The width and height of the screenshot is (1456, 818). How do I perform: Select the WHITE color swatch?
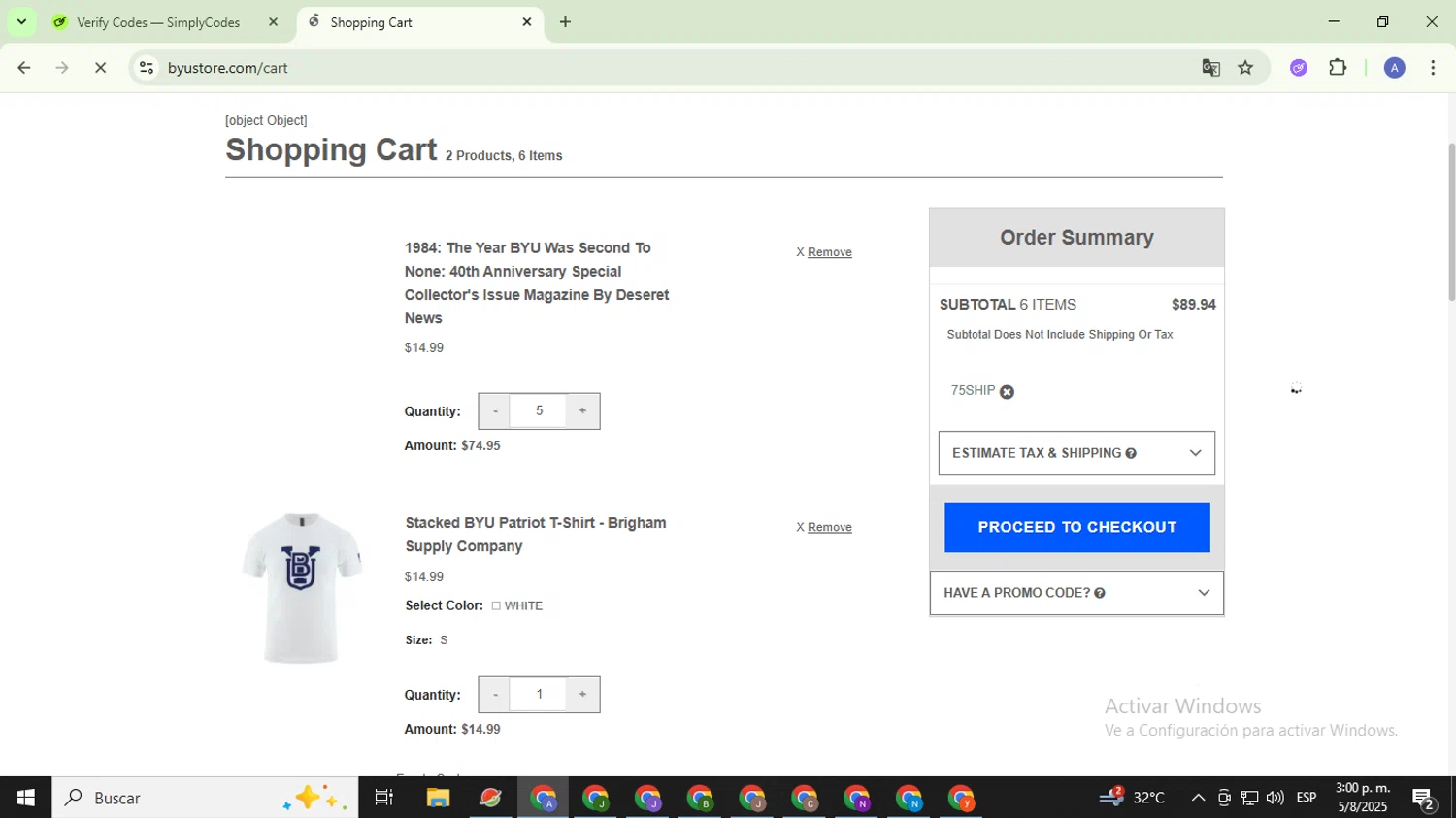pyautogui.click(x=496, y=605)
